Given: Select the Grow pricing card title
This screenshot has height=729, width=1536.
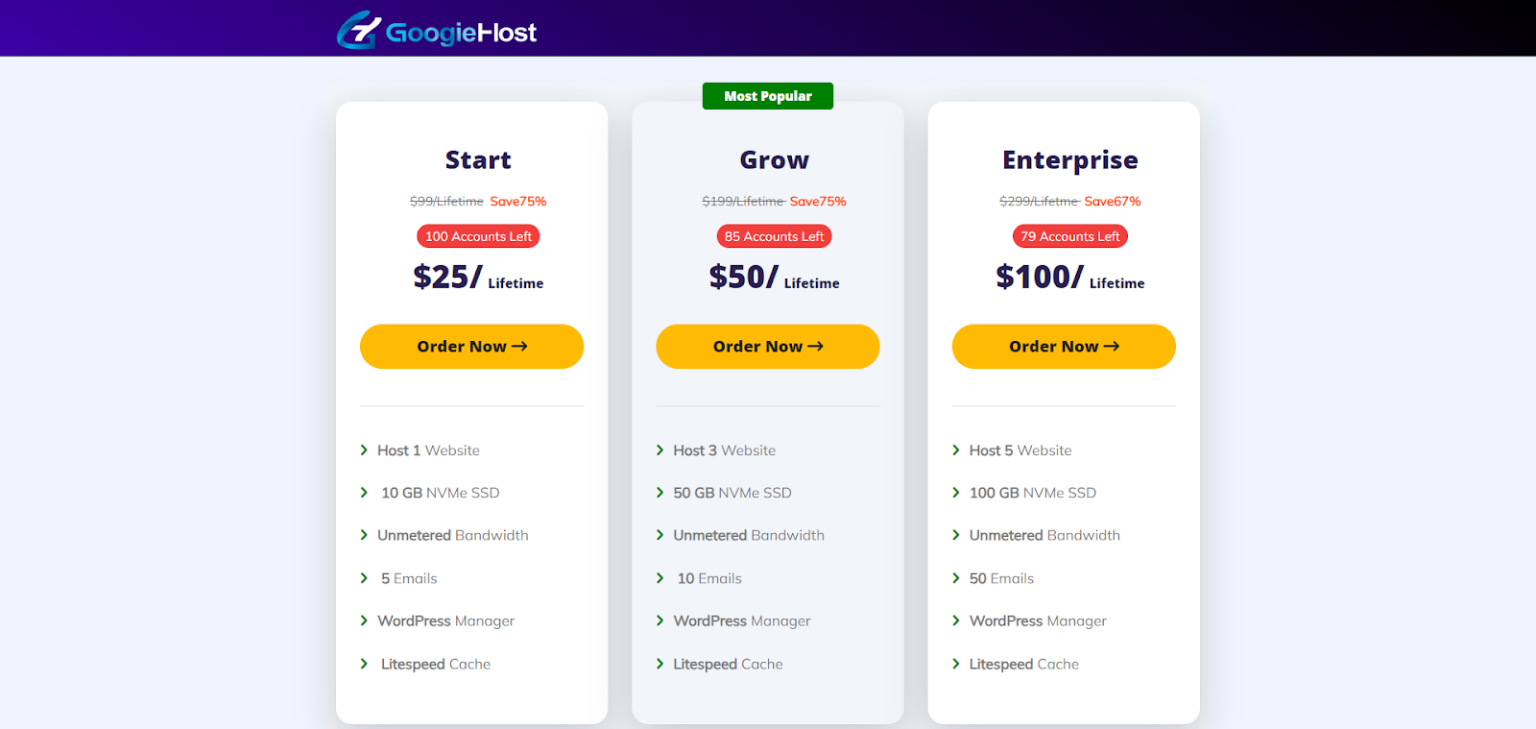Looking at the screenshot, I should pyautogui.click(x=774, y=159).
